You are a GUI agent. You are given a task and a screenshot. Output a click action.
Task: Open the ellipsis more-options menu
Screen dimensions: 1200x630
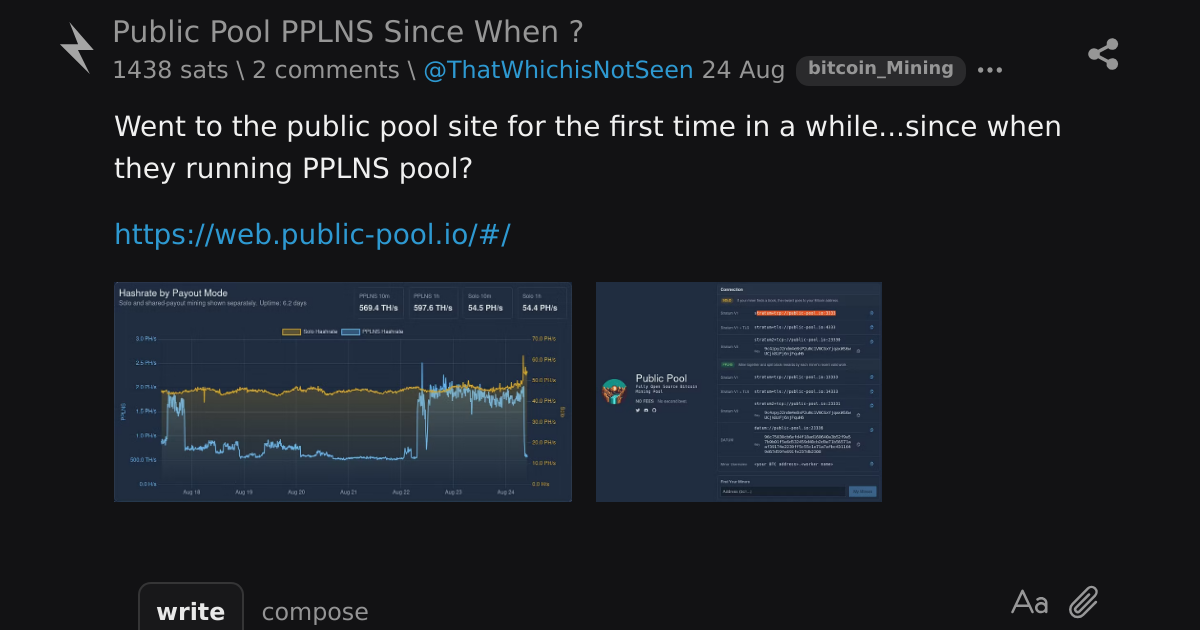(989, 70)
